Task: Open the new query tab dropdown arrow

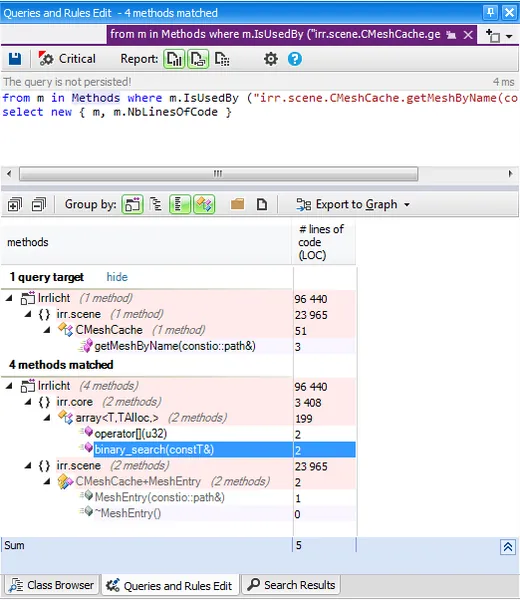Action: point(509,36)
